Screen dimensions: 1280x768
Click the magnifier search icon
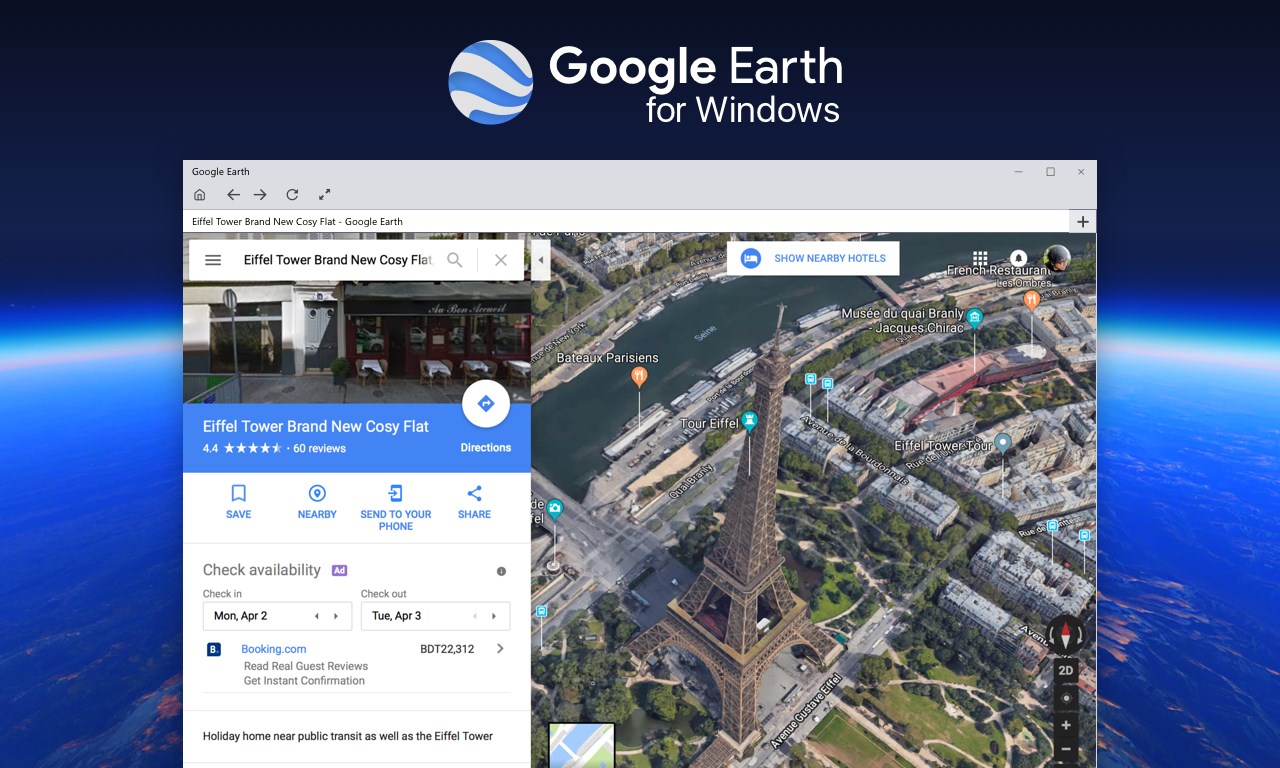coord(455,260)
